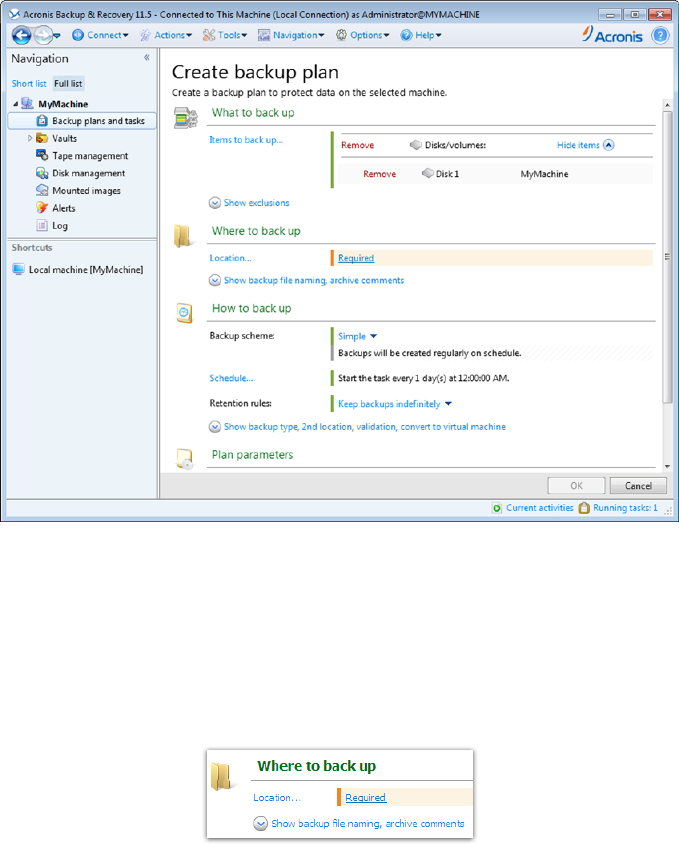Open the Tools menu
679x849 pixels.
click(225, 35)
